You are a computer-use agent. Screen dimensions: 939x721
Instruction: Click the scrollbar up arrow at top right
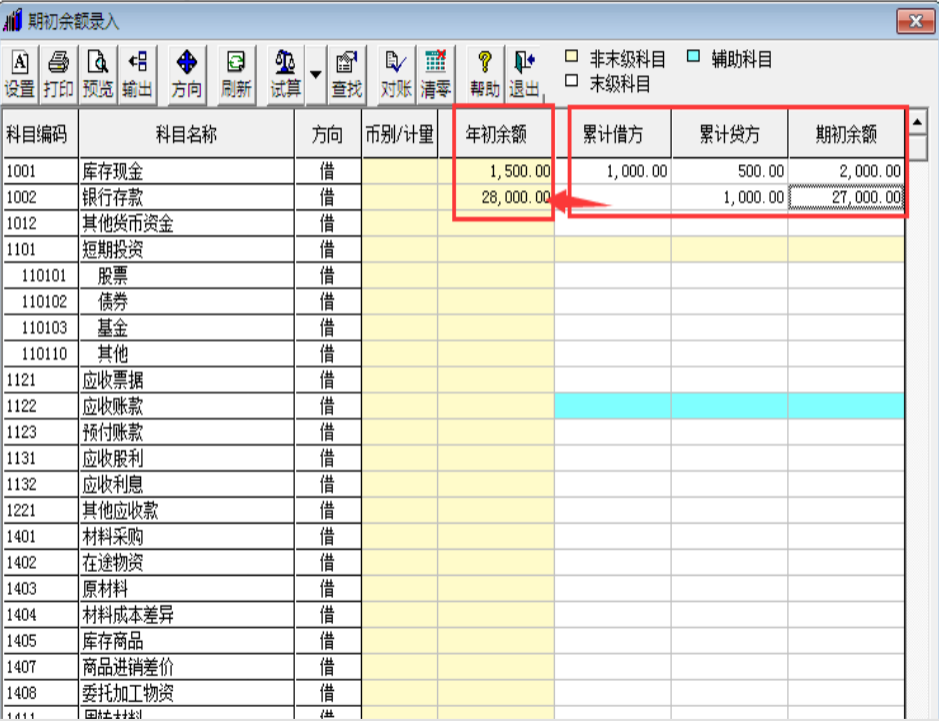[917, 122]
